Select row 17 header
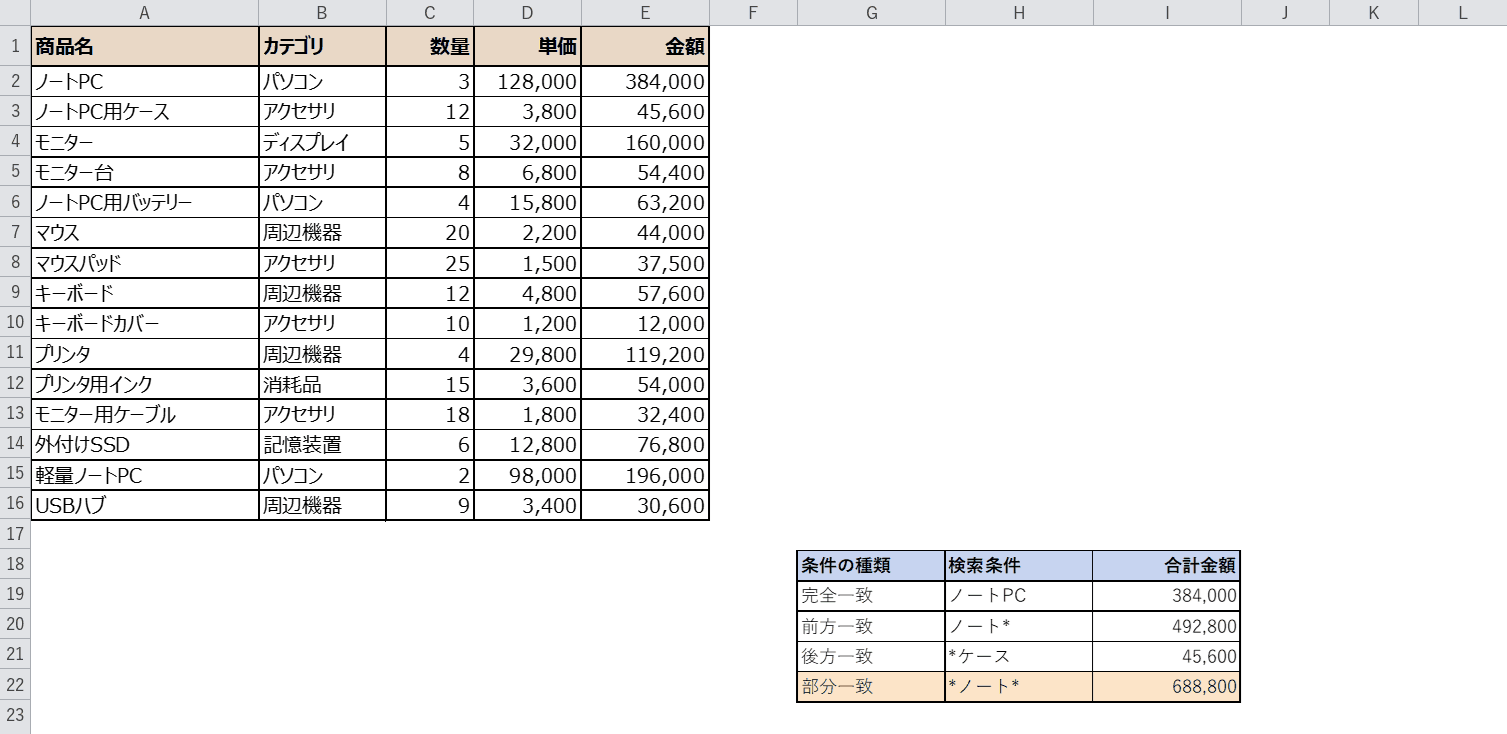Image resolution: width=1507 pixels, height=734 pixels. click(15, 535)
